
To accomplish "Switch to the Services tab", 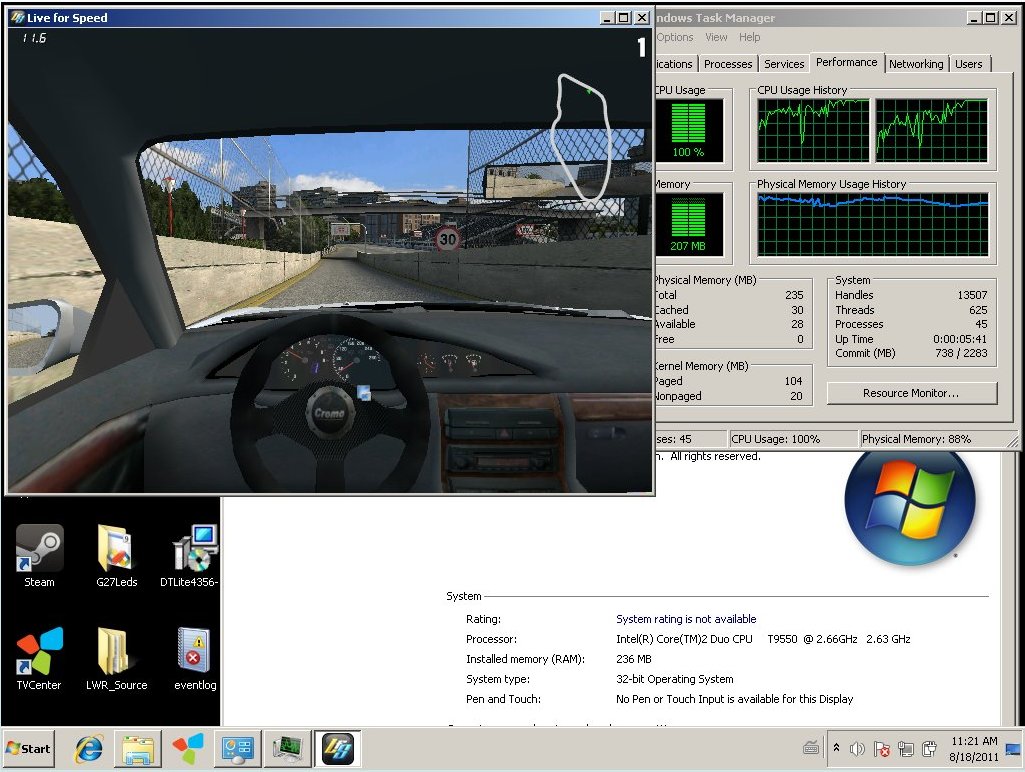I will [784, 64].
